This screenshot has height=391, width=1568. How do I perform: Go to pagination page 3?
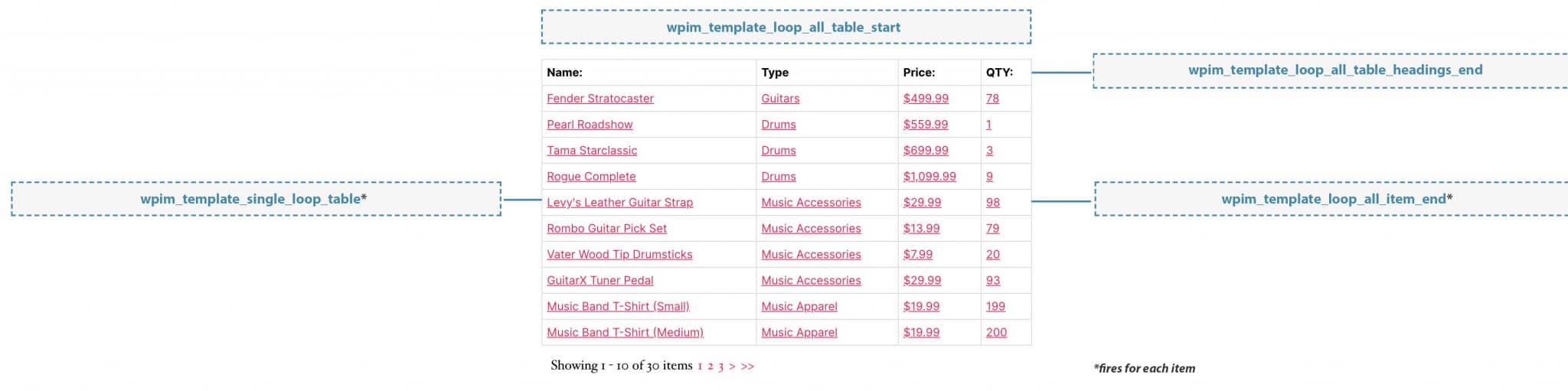pos(720,367)
